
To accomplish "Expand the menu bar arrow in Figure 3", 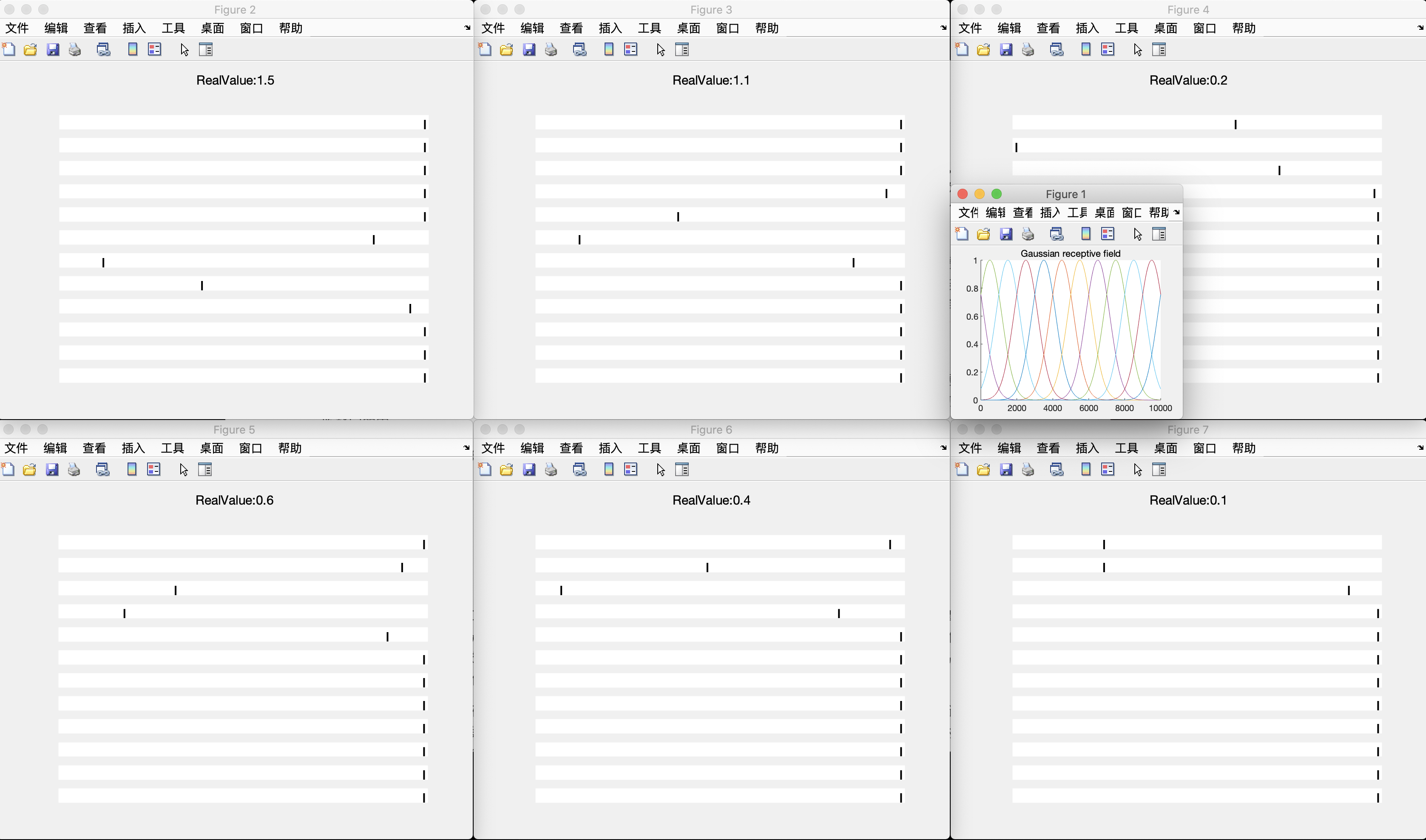I will tap(943, 28).
